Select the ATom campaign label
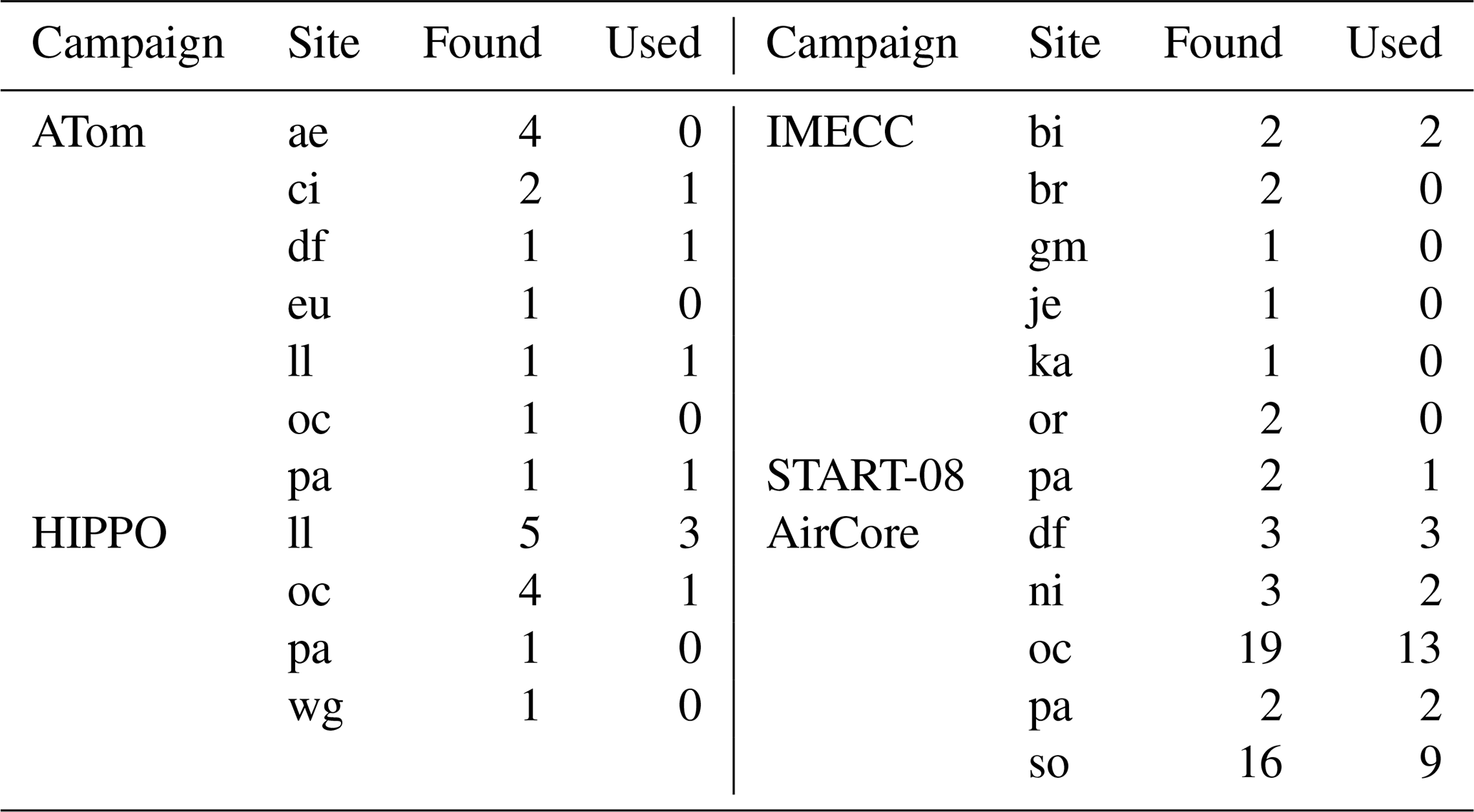Viewport: 1474px width, 812px height. click(x=88, y=133)
